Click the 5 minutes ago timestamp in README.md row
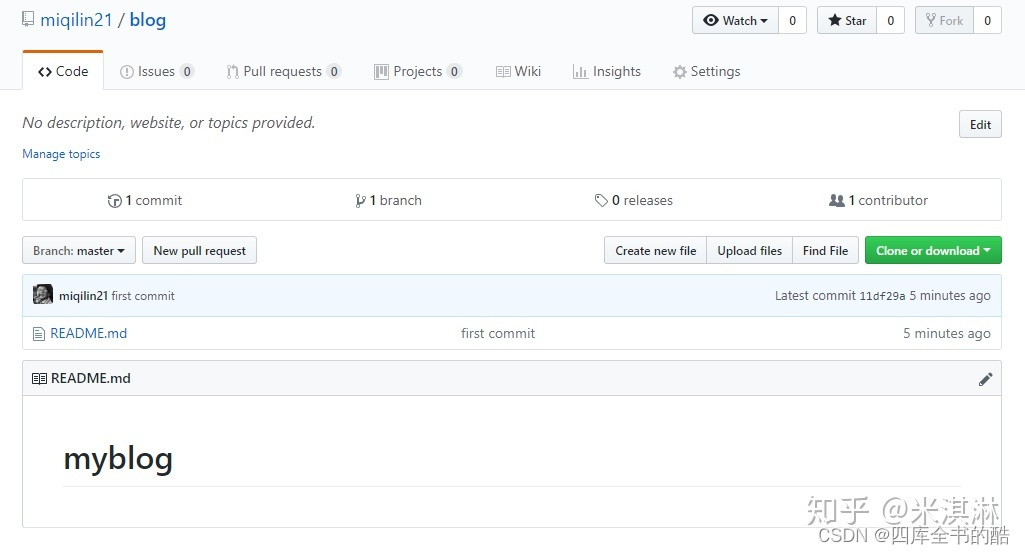The image size is (1025, 554). pos(947,334)
